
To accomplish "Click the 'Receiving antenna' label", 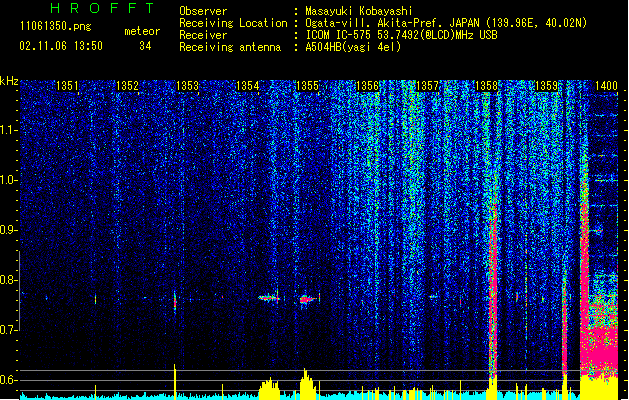I will pyautogui.click(x=230, y=47).
